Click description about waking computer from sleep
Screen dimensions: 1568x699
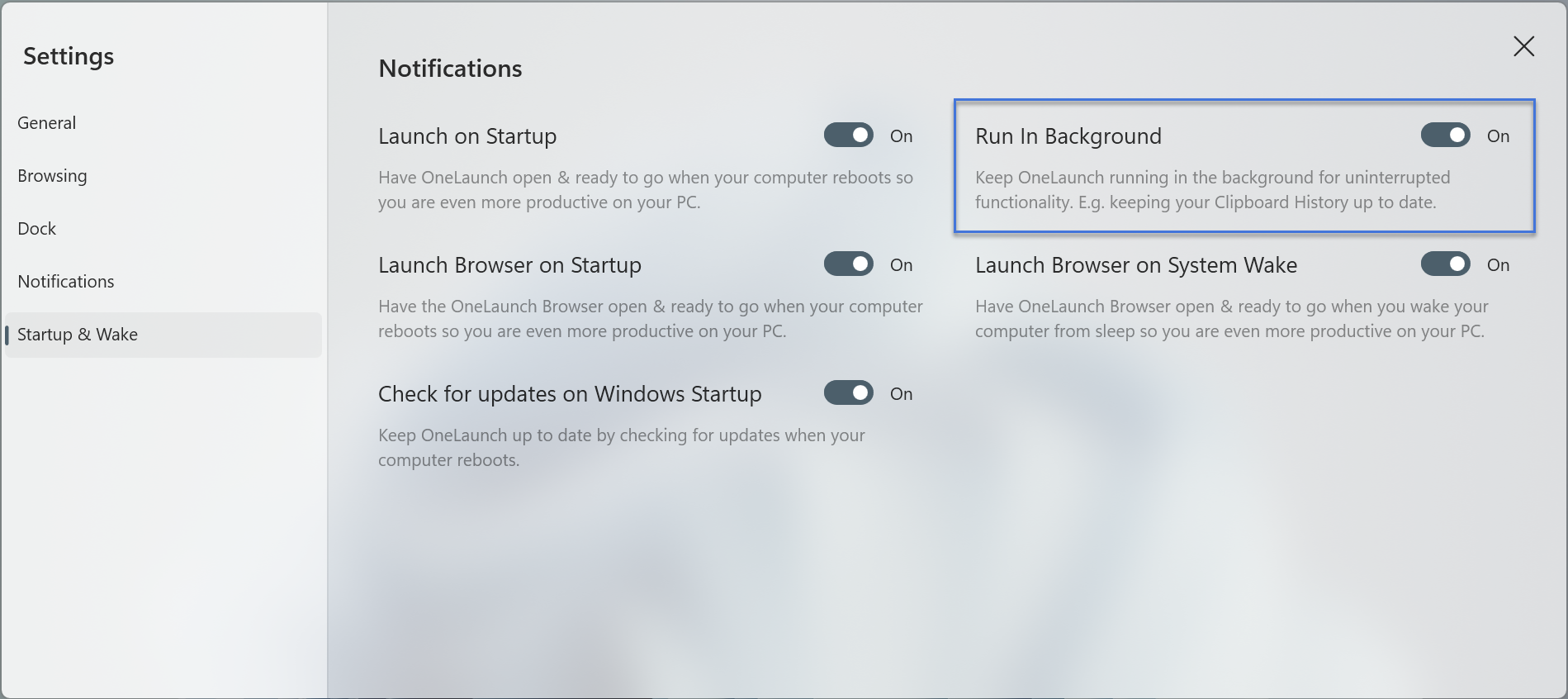click(1231, 319)
